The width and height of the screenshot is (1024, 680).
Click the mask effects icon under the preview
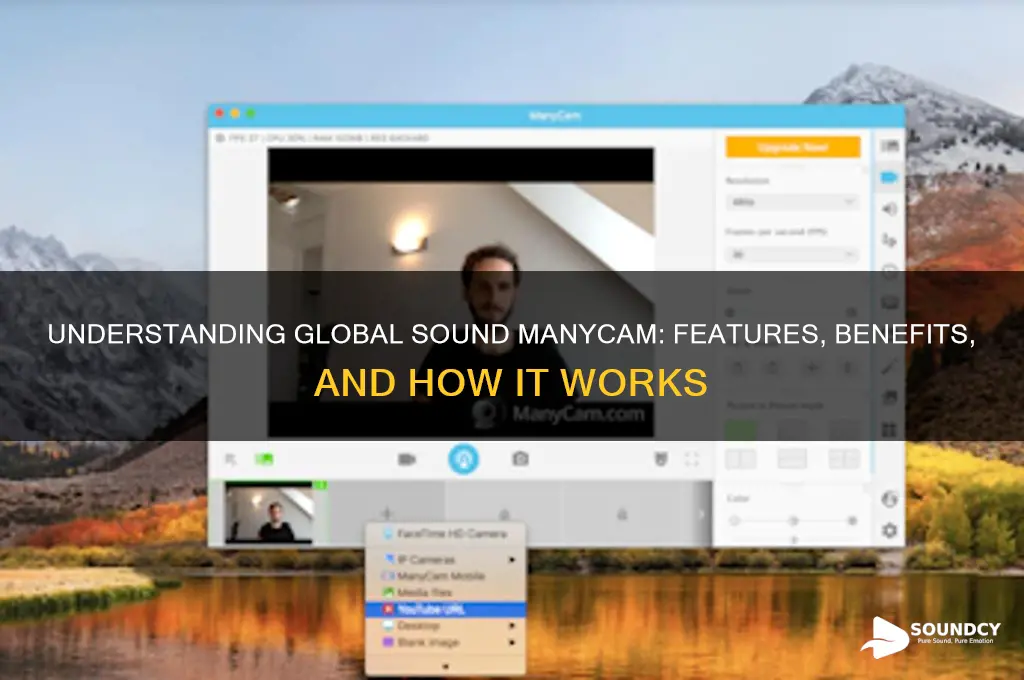661,459
